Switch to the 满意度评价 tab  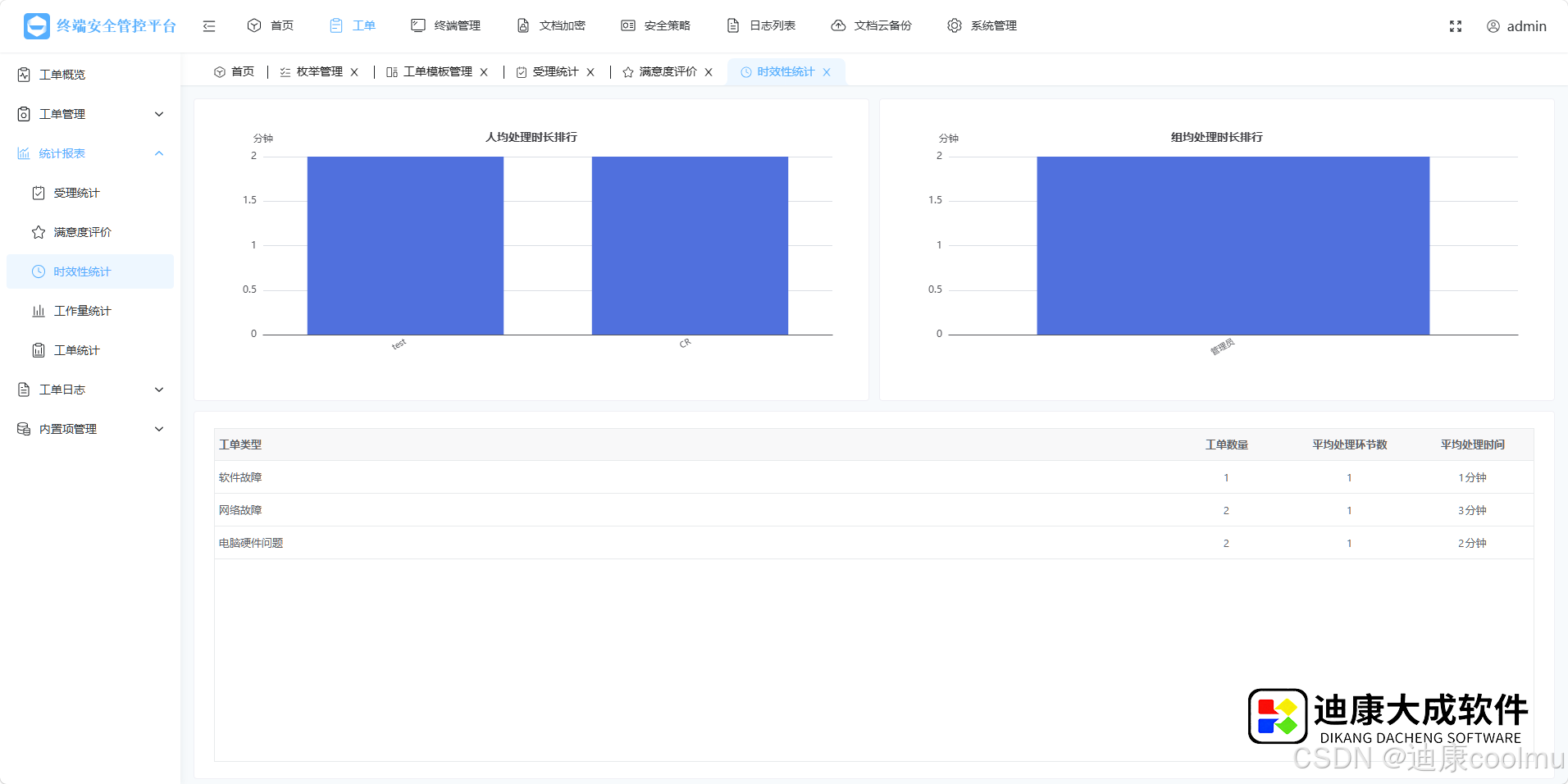coord(660,72)
